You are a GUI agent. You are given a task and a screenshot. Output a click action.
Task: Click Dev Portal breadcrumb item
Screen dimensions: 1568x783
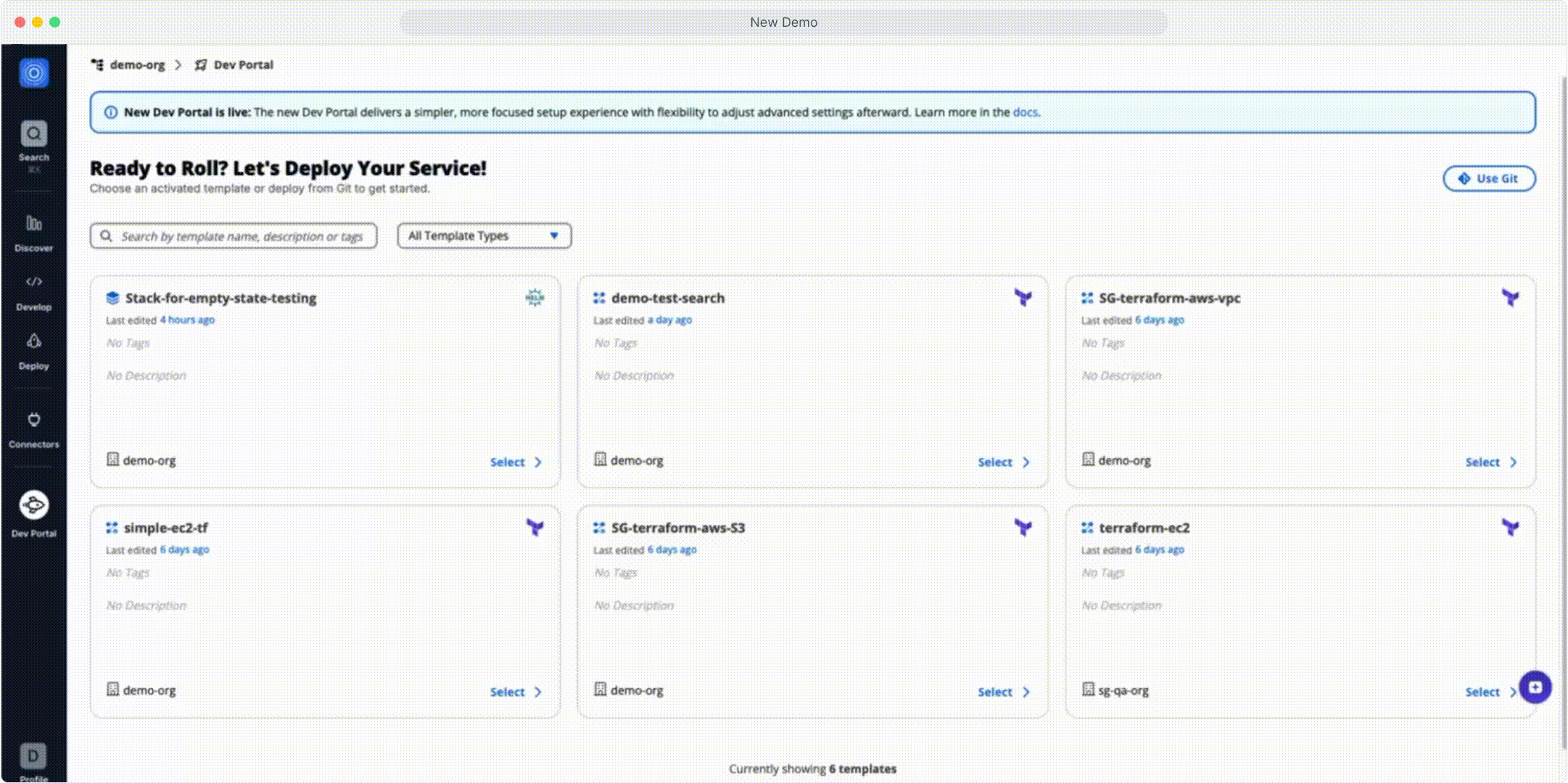tap(243, 65)
